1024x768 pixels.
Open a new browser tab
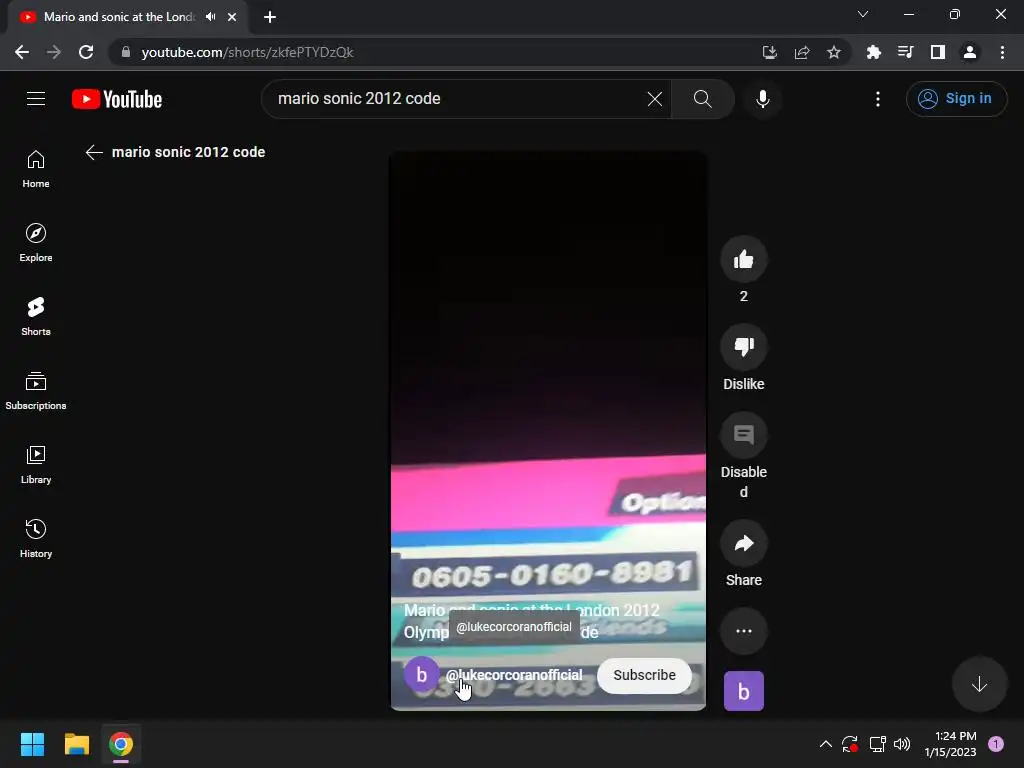point(270,17)
